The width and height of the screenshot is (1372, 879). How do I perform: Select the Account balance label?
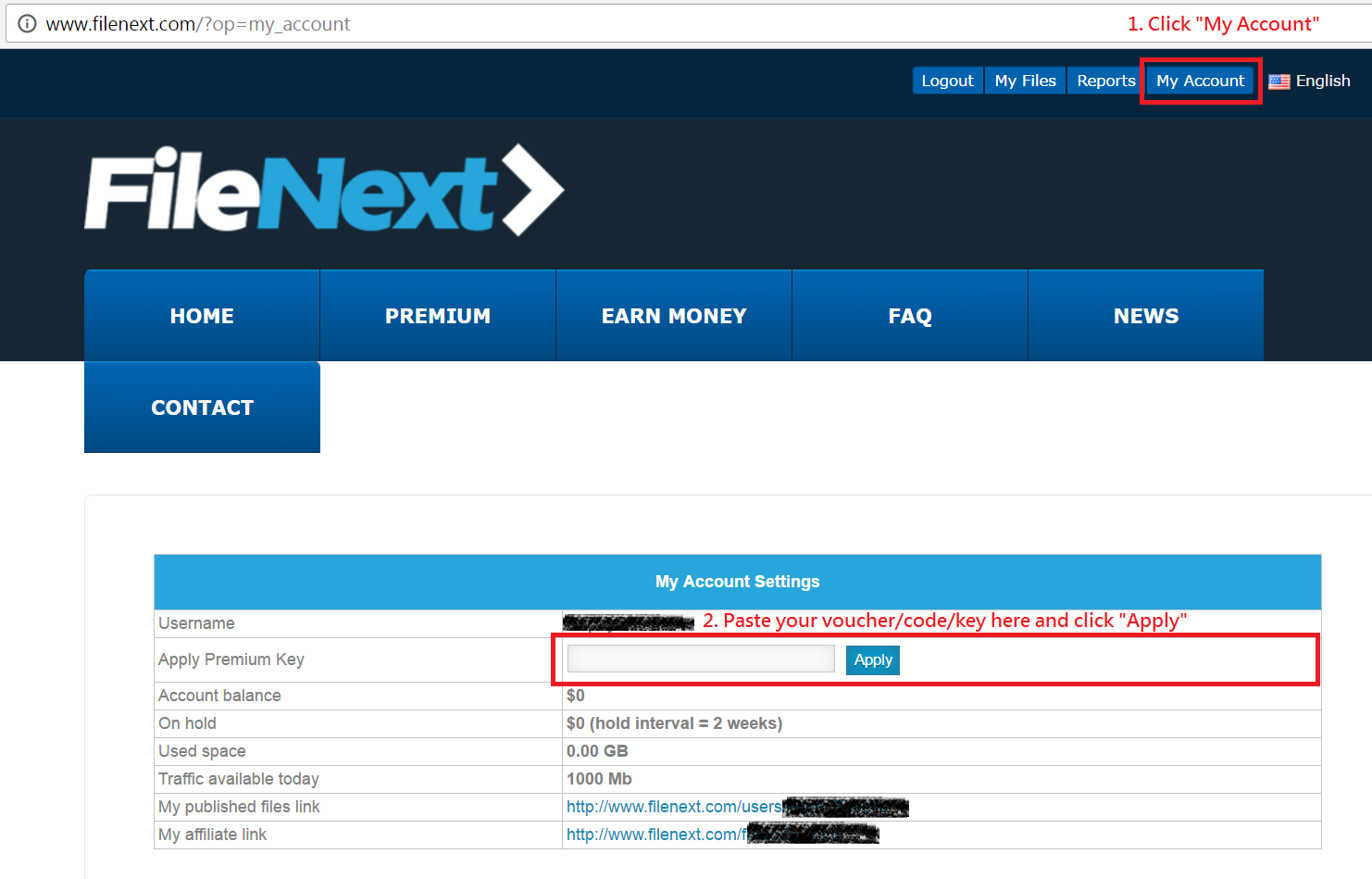point(219,696)
